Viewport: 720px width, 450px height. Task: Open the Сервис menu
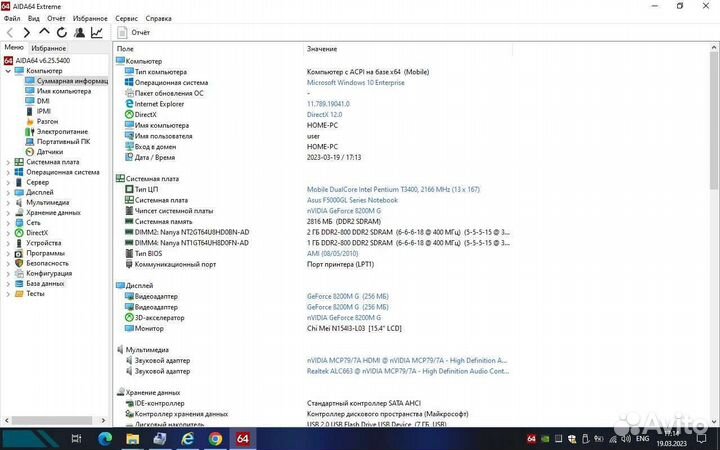click(x=126, y=18)
